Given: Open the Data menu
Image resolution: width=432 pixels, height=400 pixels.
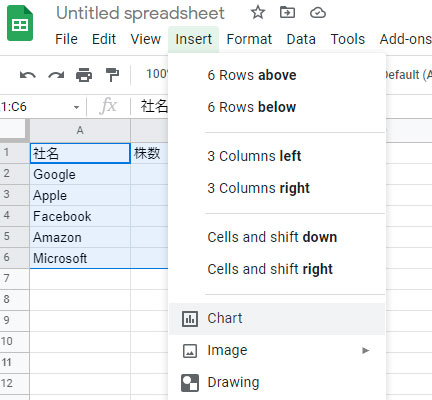Looking at the screenshot, I should [301, 39].
